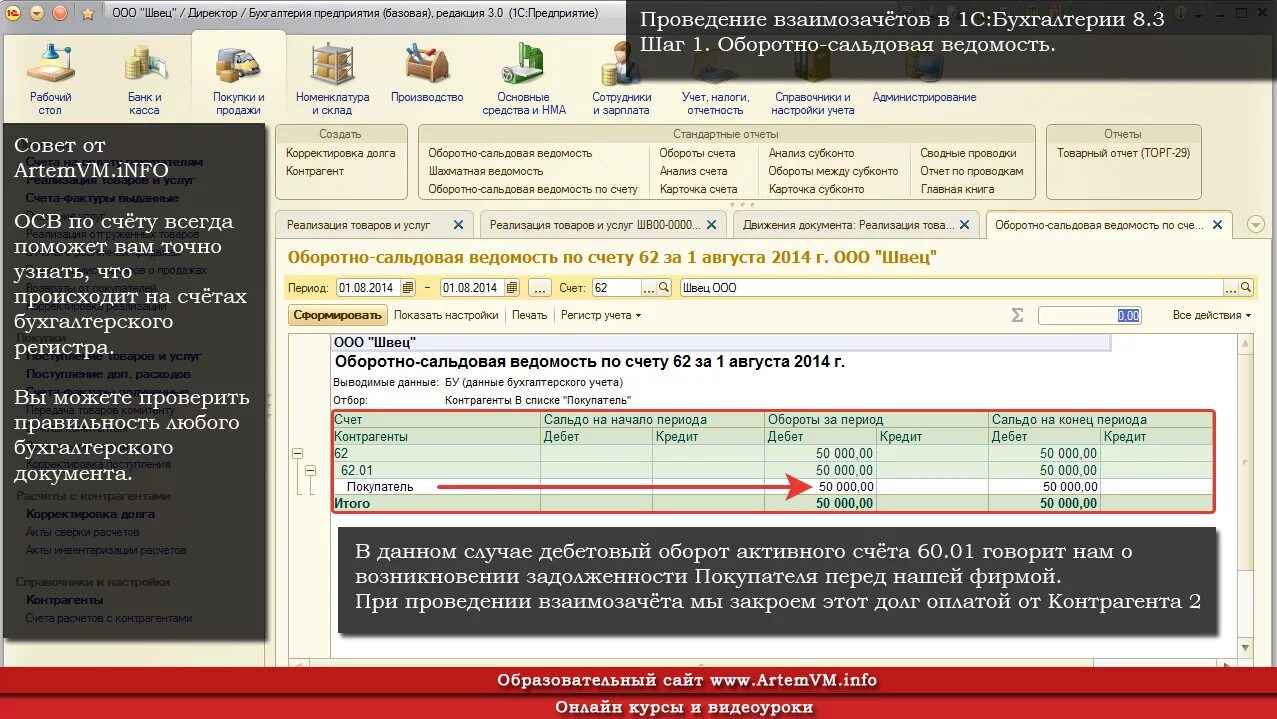This screenshot has width=1277, height=719.
Task: Close Оборотно-сальдовая ведомость по счету tab
Action: pyautogui.click(x=1217, y=225)
